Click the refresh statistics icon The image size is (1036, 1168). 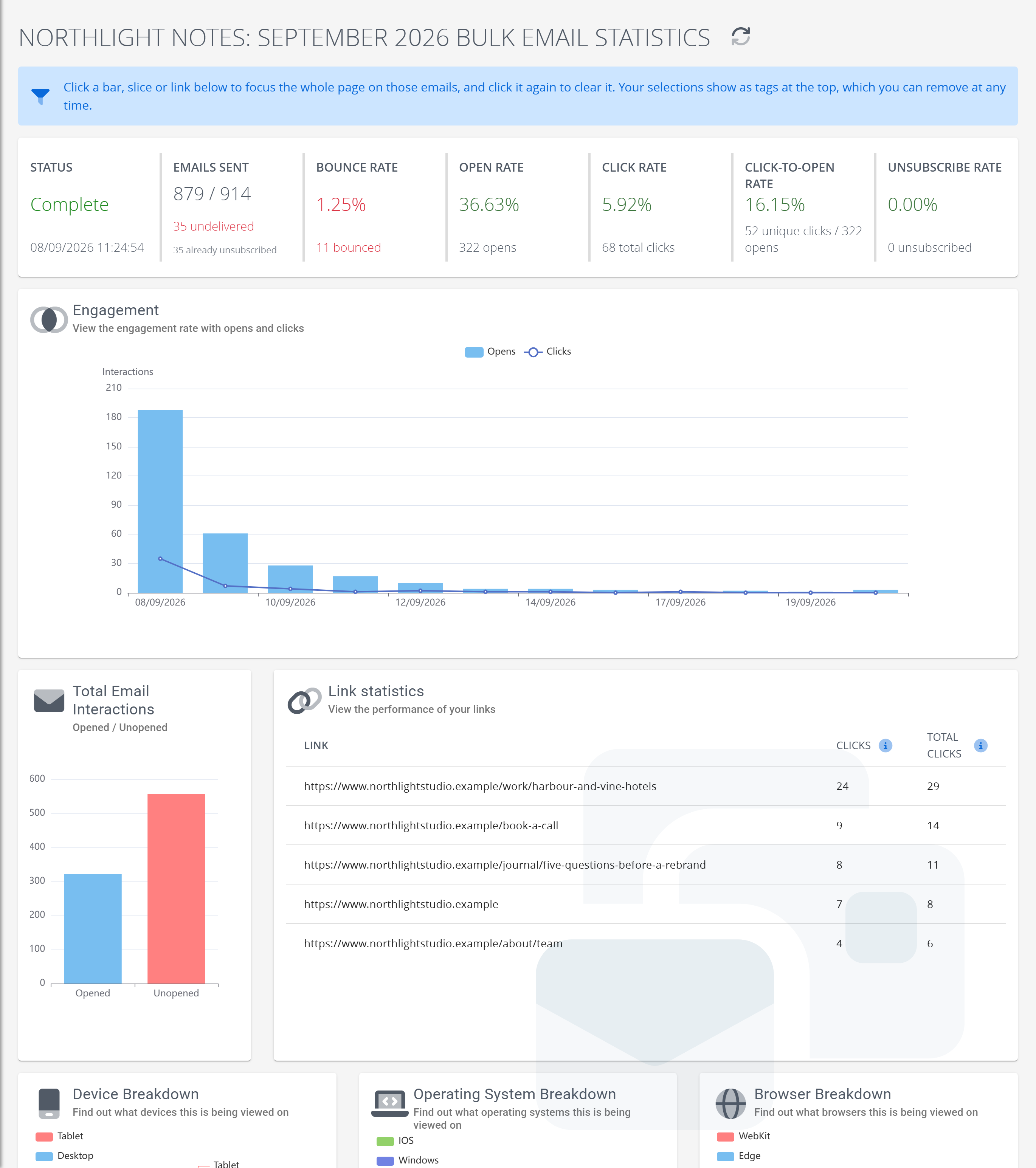pos(740,37)
